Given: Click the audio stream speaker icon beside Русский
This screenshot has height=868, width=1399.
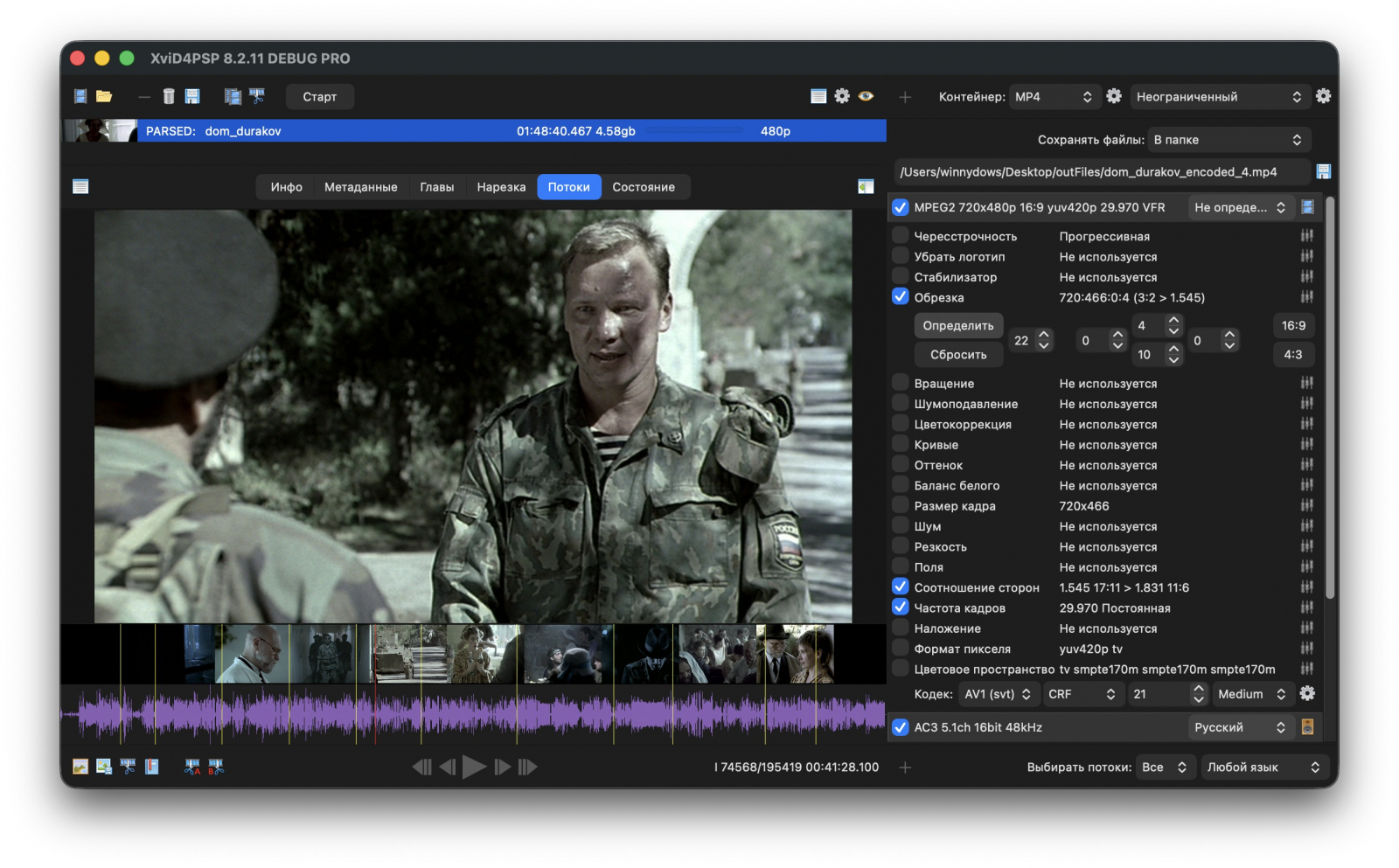Looking at the screenshot, I should (x=1307, y=727).
